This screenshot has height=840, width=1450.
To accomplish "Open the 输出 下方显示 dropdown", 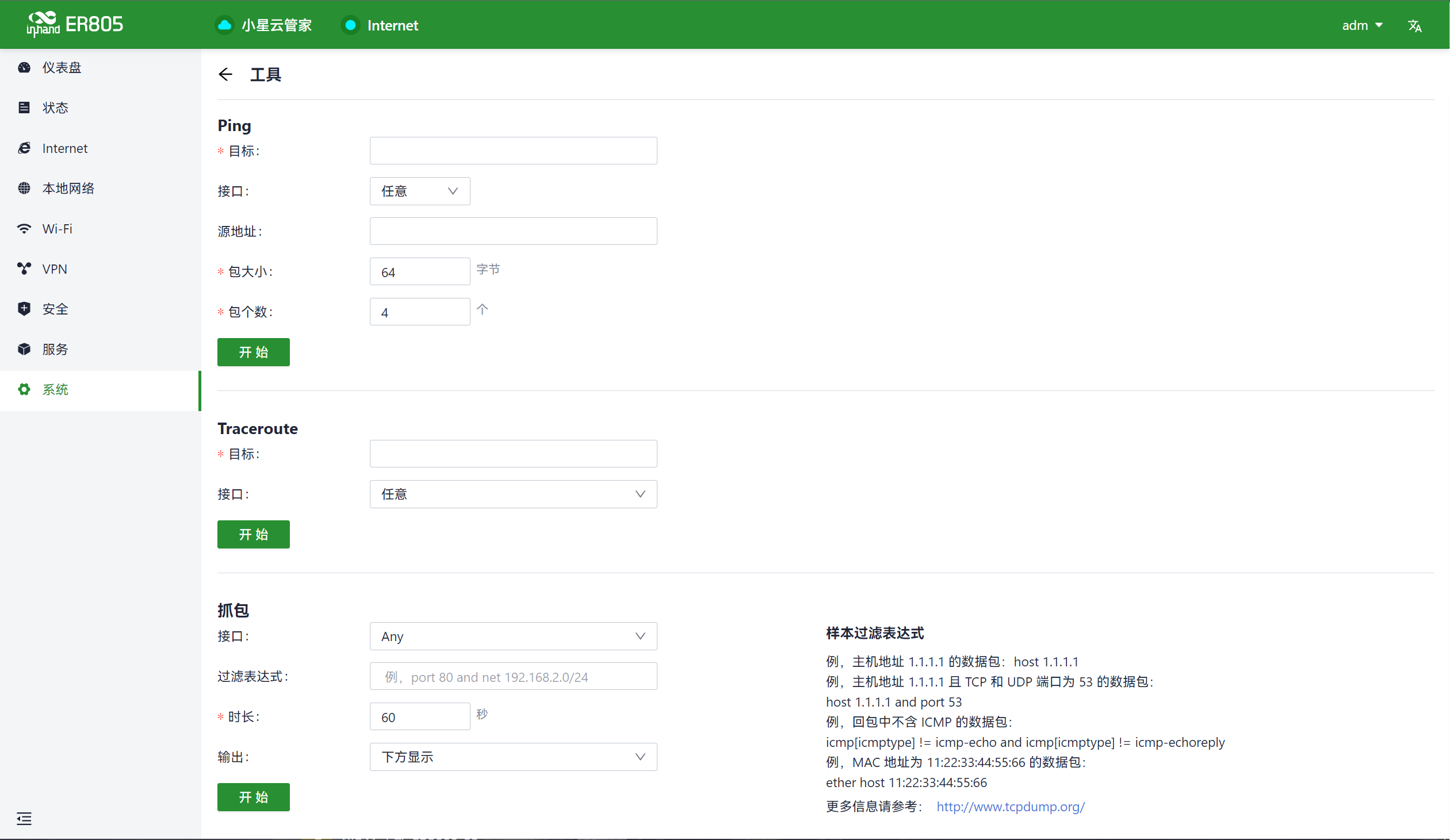I will [512, 757].
